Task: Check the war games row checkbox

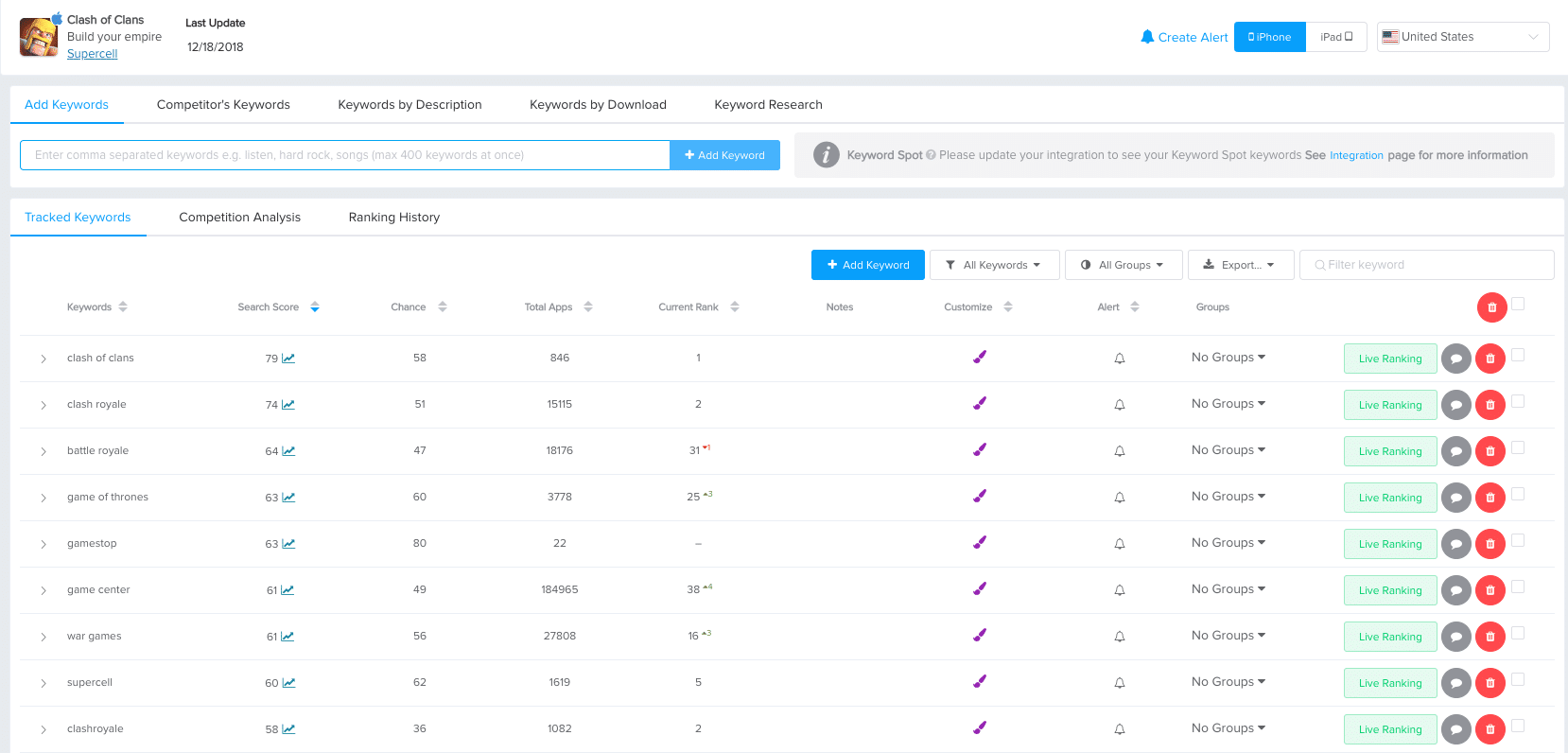Action: coord(1518,633)
